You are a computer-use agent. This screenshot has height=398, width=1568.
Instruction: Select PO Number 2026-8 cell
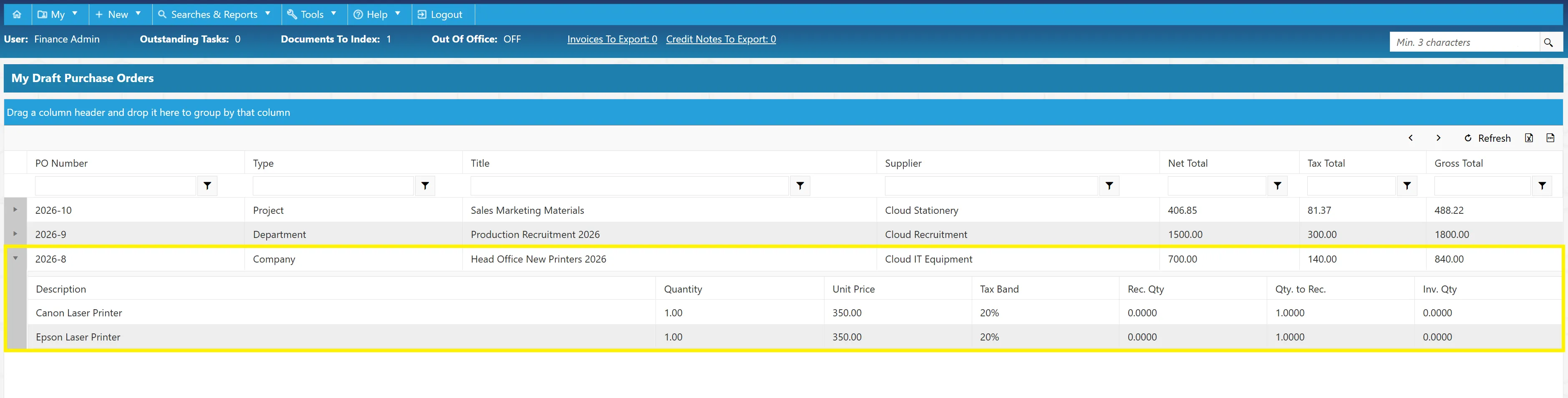pyautogui.click(x=135, y=259)
